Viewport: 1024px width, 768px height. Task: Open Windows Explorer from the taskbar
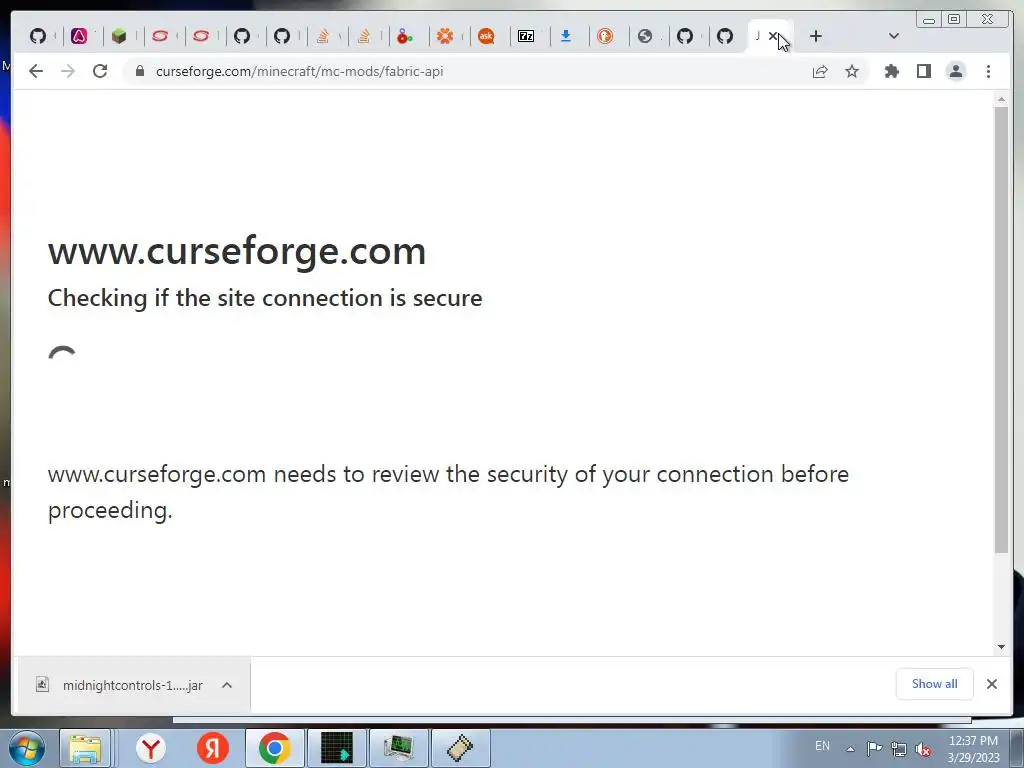tap(86, 748)
